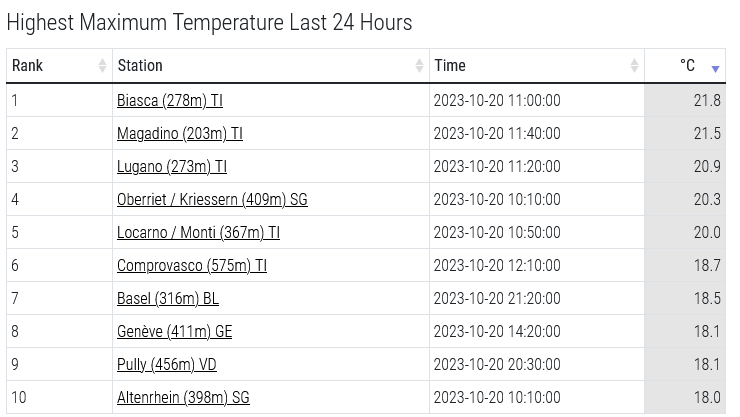Open Locarno / Monti (367m) TI link
This screenshot has height=417, width=740.
coord(198,233)
